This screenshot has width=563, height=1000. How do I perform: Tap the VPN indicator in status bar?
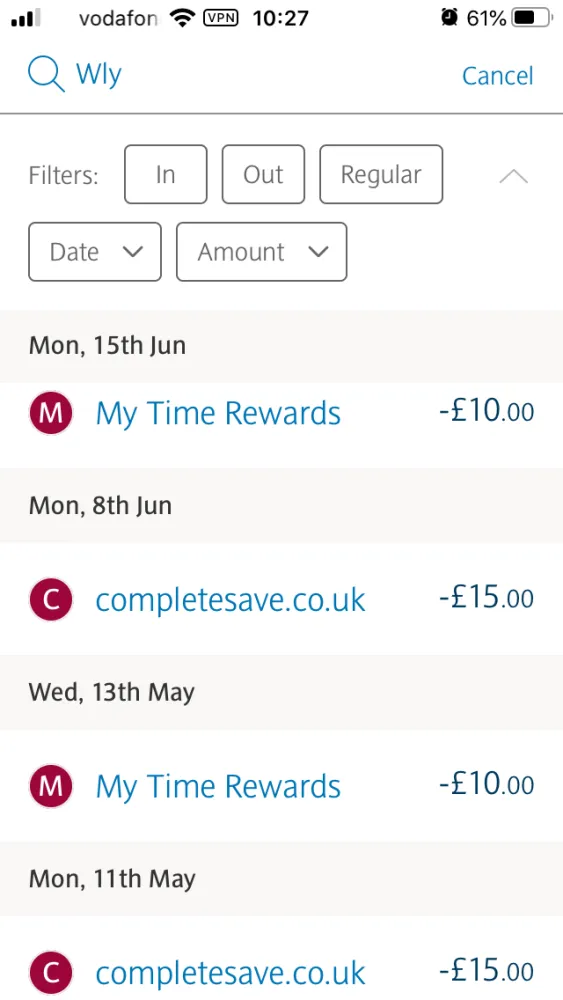[220, 18]
